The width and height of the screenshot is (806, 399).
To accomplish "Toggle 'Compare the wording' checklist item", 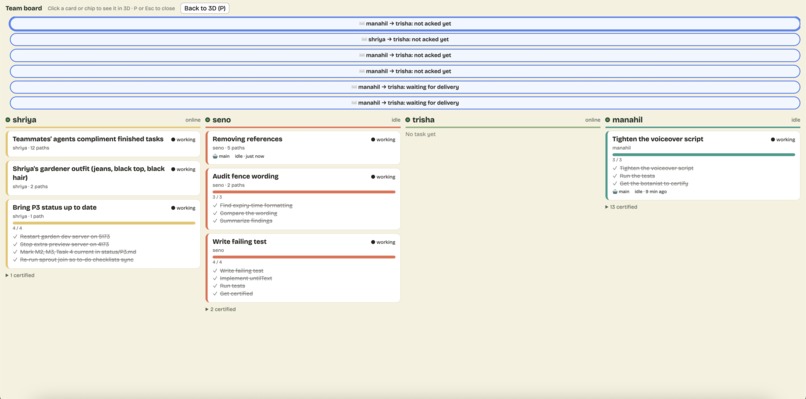I will coord(245,213).
